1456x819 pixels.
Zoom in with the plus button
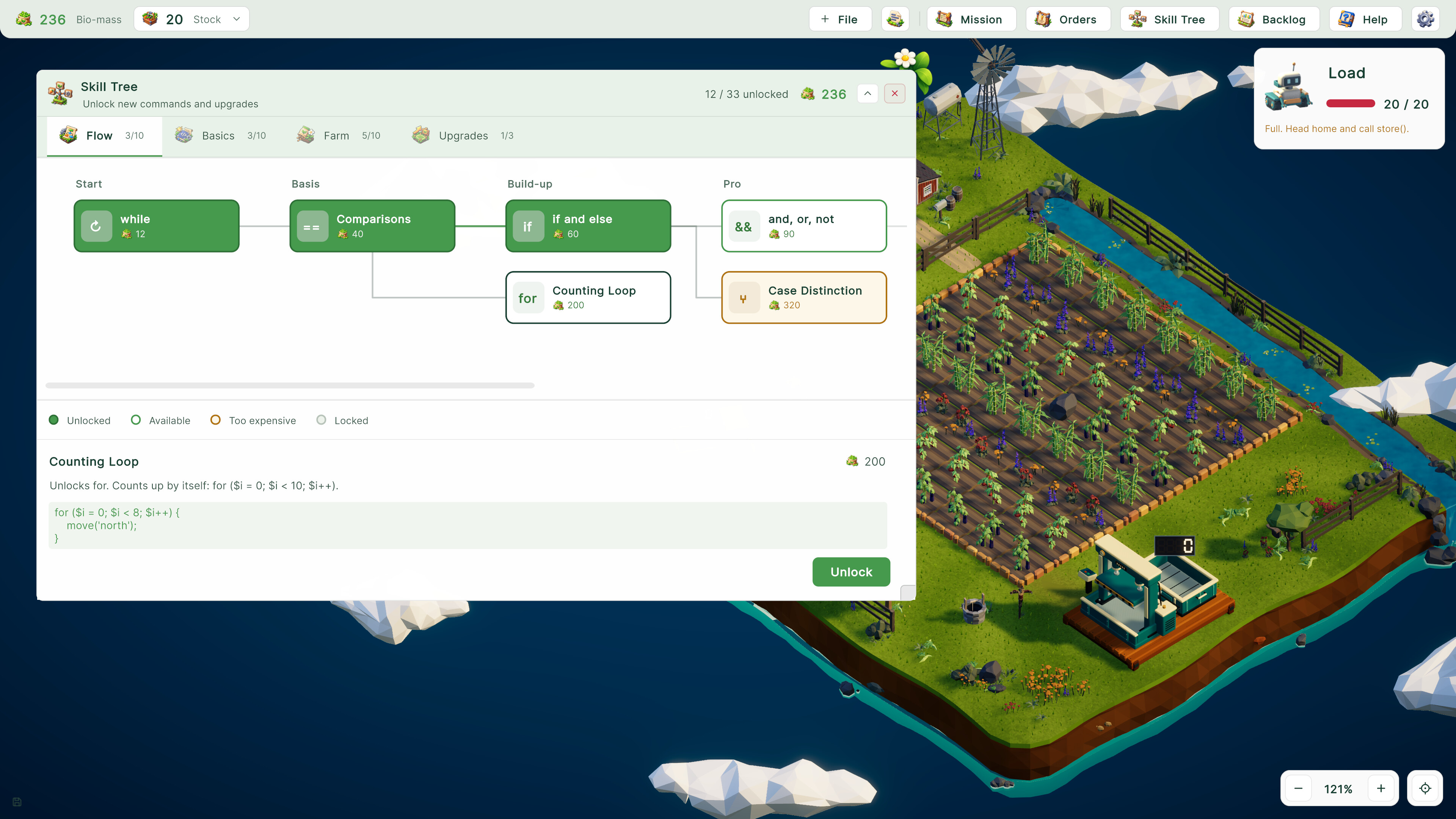point(1381,788)
